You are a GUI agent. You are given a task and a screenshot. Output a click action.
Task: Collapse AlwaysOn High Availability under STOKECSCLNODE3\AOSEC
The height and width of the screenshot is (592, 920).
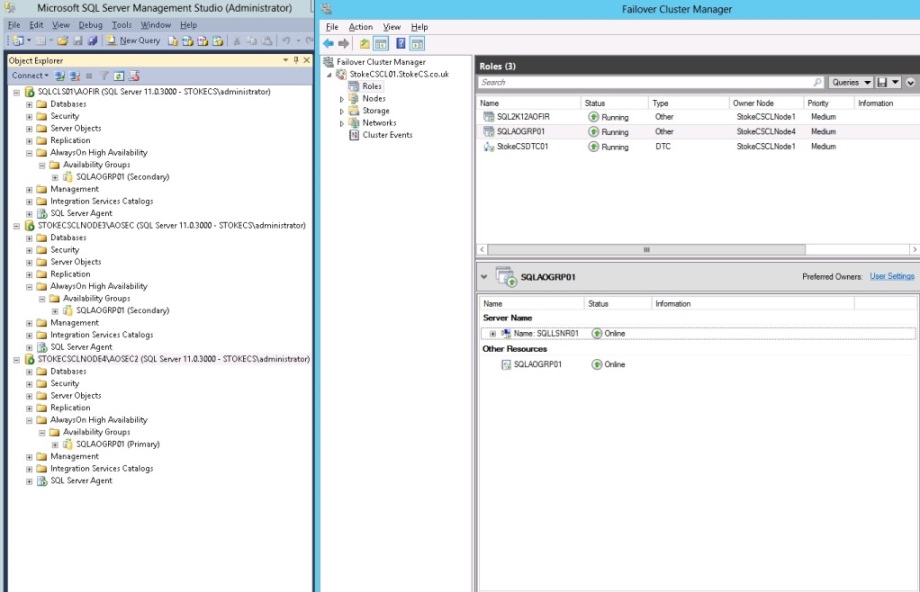29,287
